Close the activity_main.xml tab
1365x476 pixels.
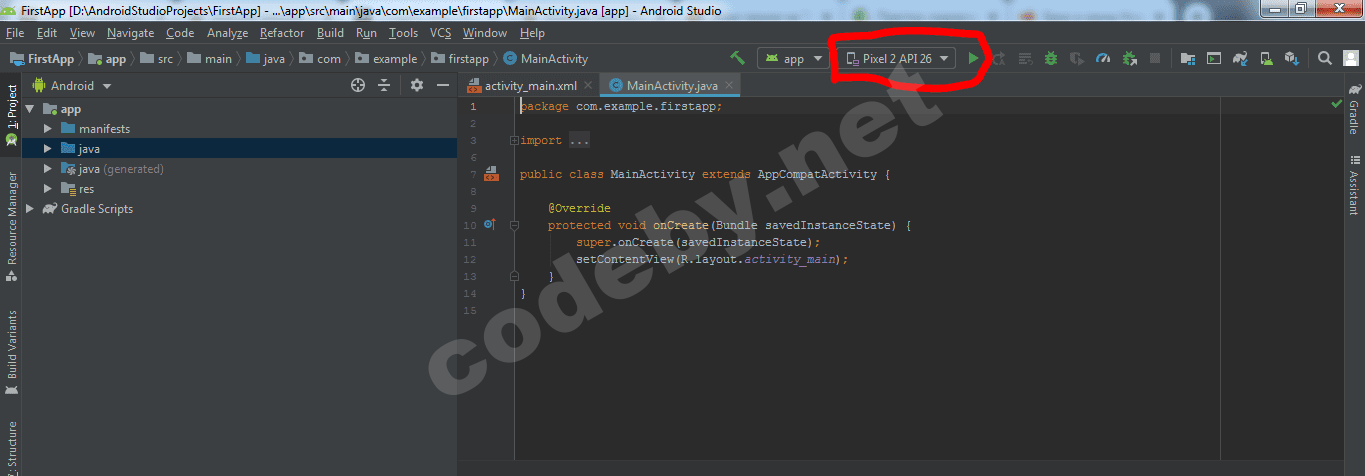coord(588,86)
